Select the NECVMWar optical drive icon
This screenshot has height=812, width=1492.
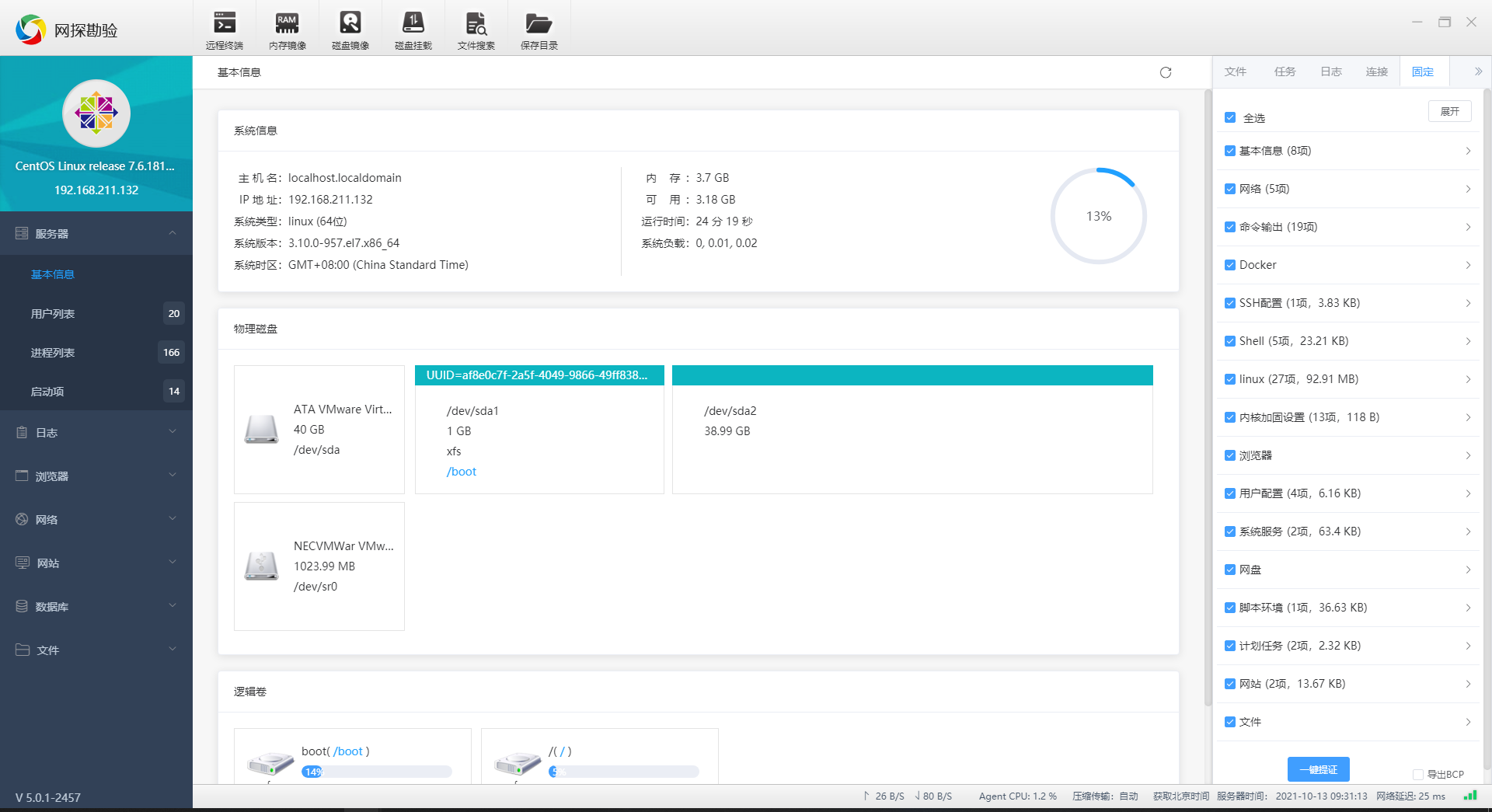click(261, 566)
